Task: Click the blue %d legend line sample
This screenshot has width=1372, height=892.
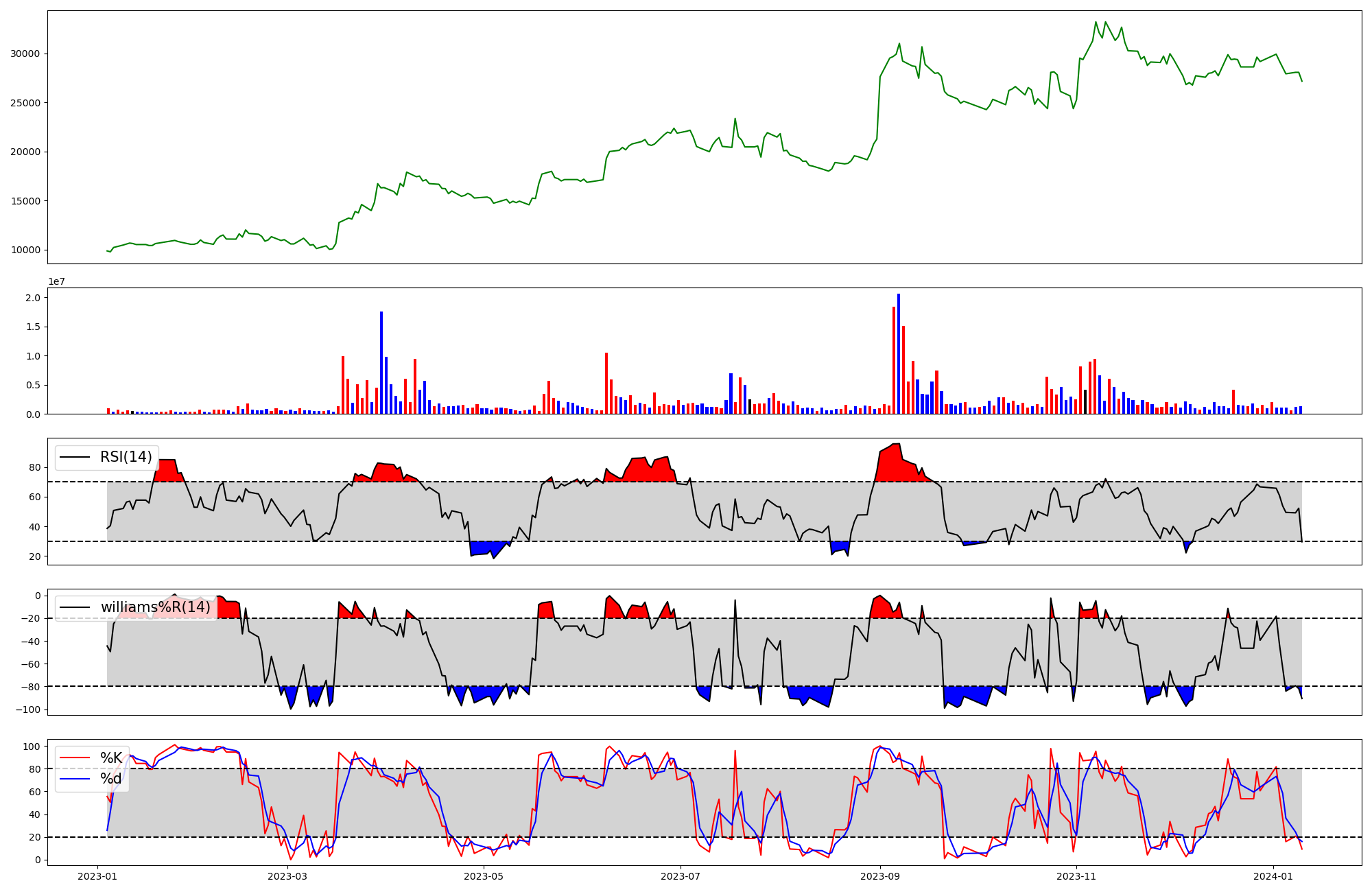Action: (75, 779)
